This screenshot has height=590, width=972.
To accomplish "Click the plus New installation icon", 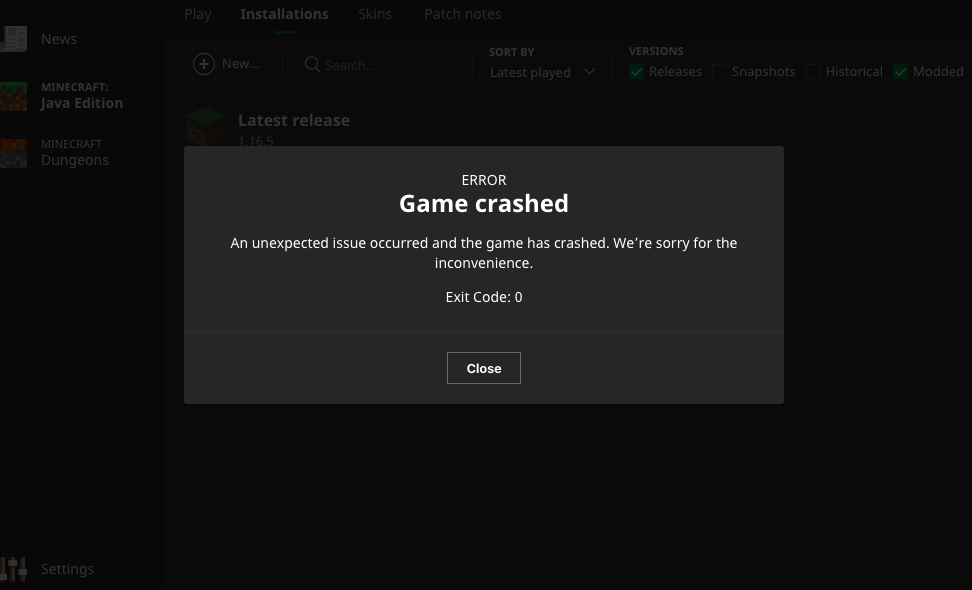I will click(x=204, y=64).
